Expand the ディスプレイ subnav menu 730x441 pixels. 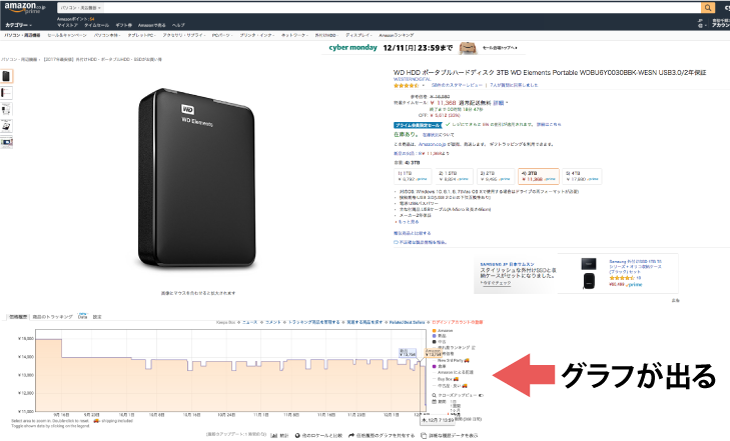point(358,35)
